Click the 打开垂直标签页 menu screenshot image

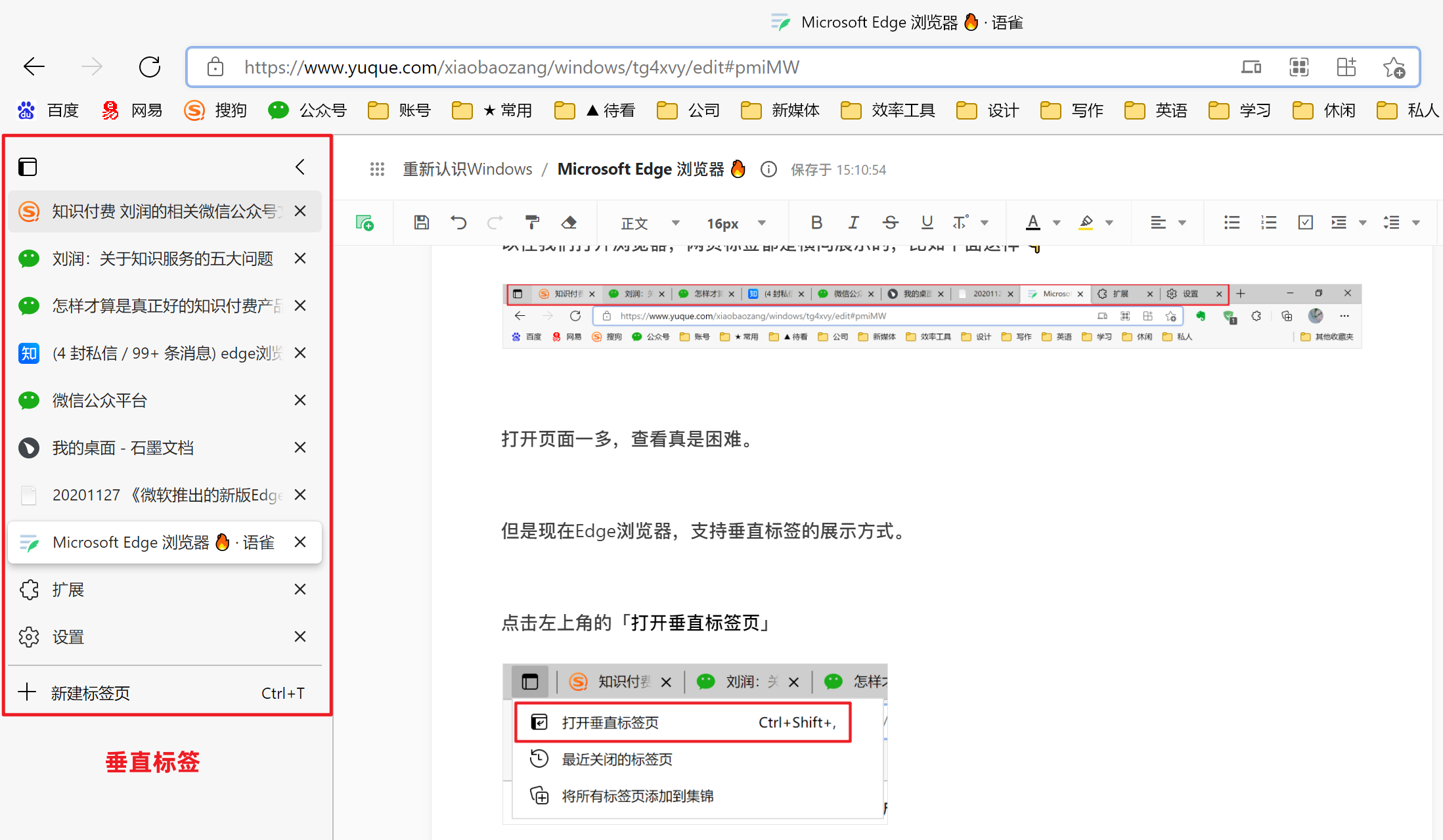695,743
